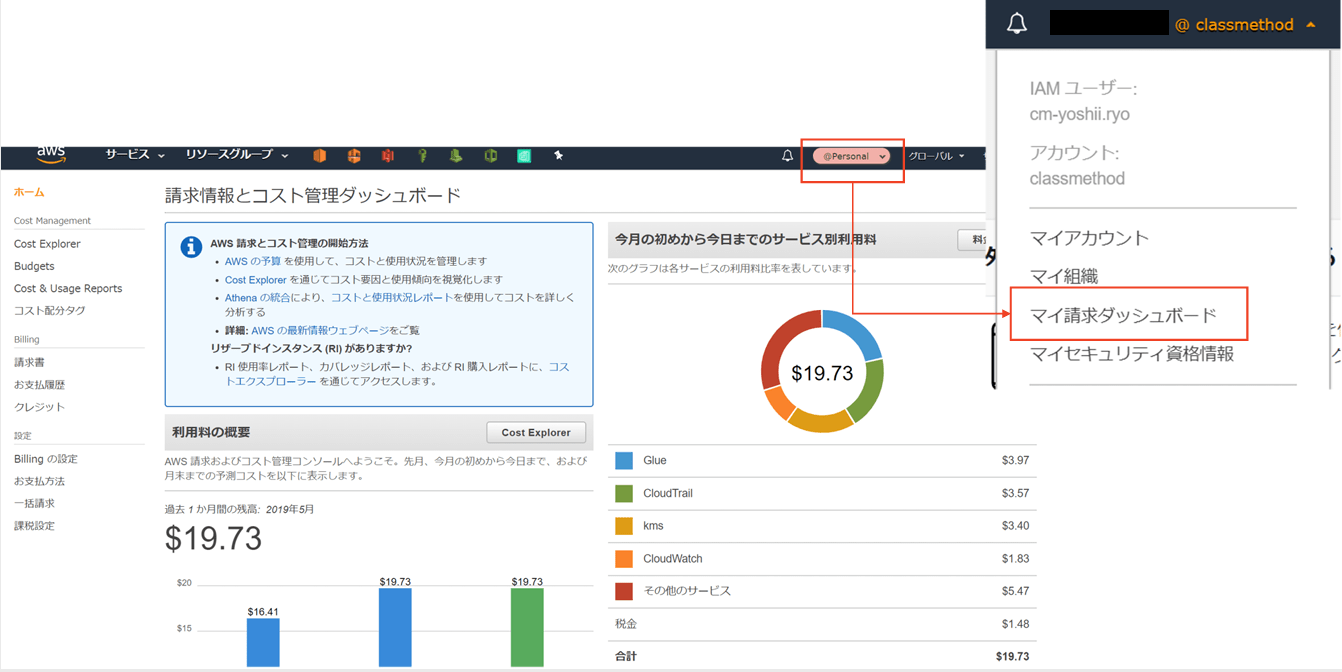
Task: Expand the リソースグループ dropdown
Action: pyautogui.click(x=236, y=155)
